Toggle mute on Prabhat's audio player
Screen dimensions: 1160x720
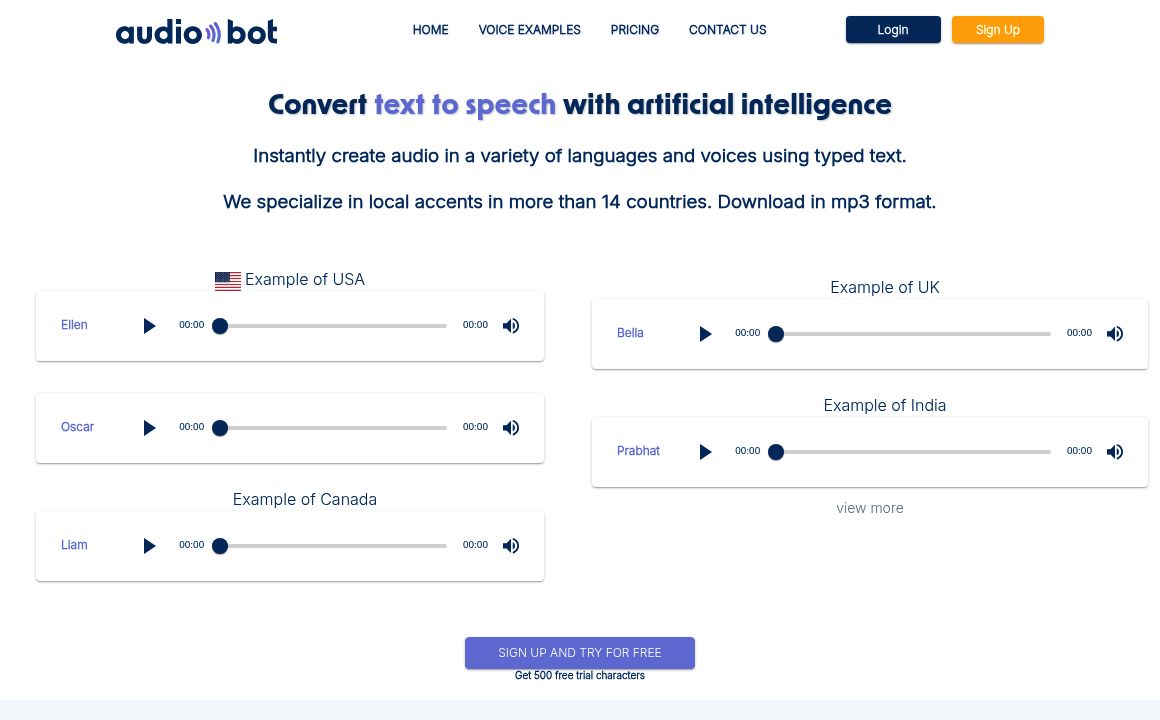coord(1114,451)
